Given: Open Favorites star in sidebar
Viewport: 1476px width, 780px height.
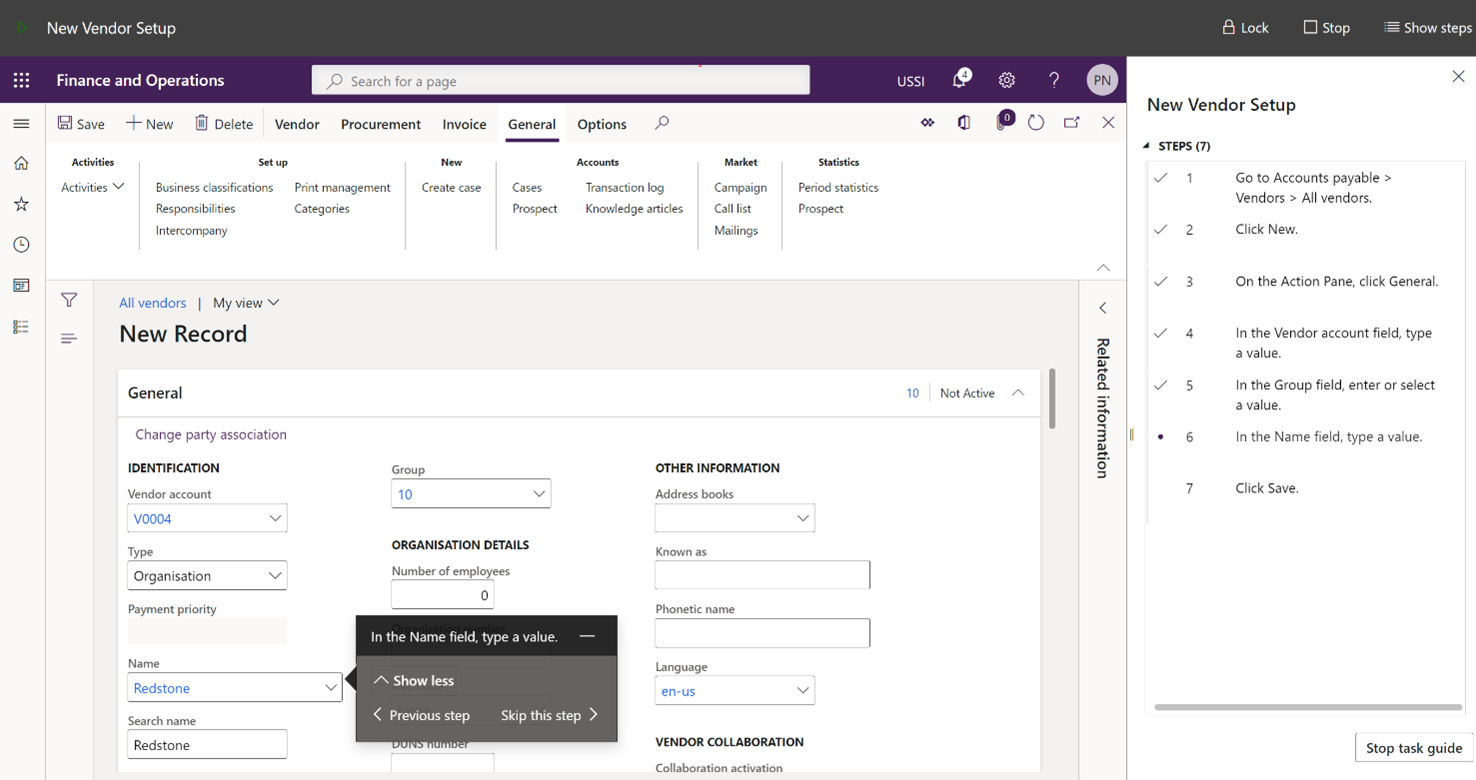Looking at the screenshot, I should point(21,204).
